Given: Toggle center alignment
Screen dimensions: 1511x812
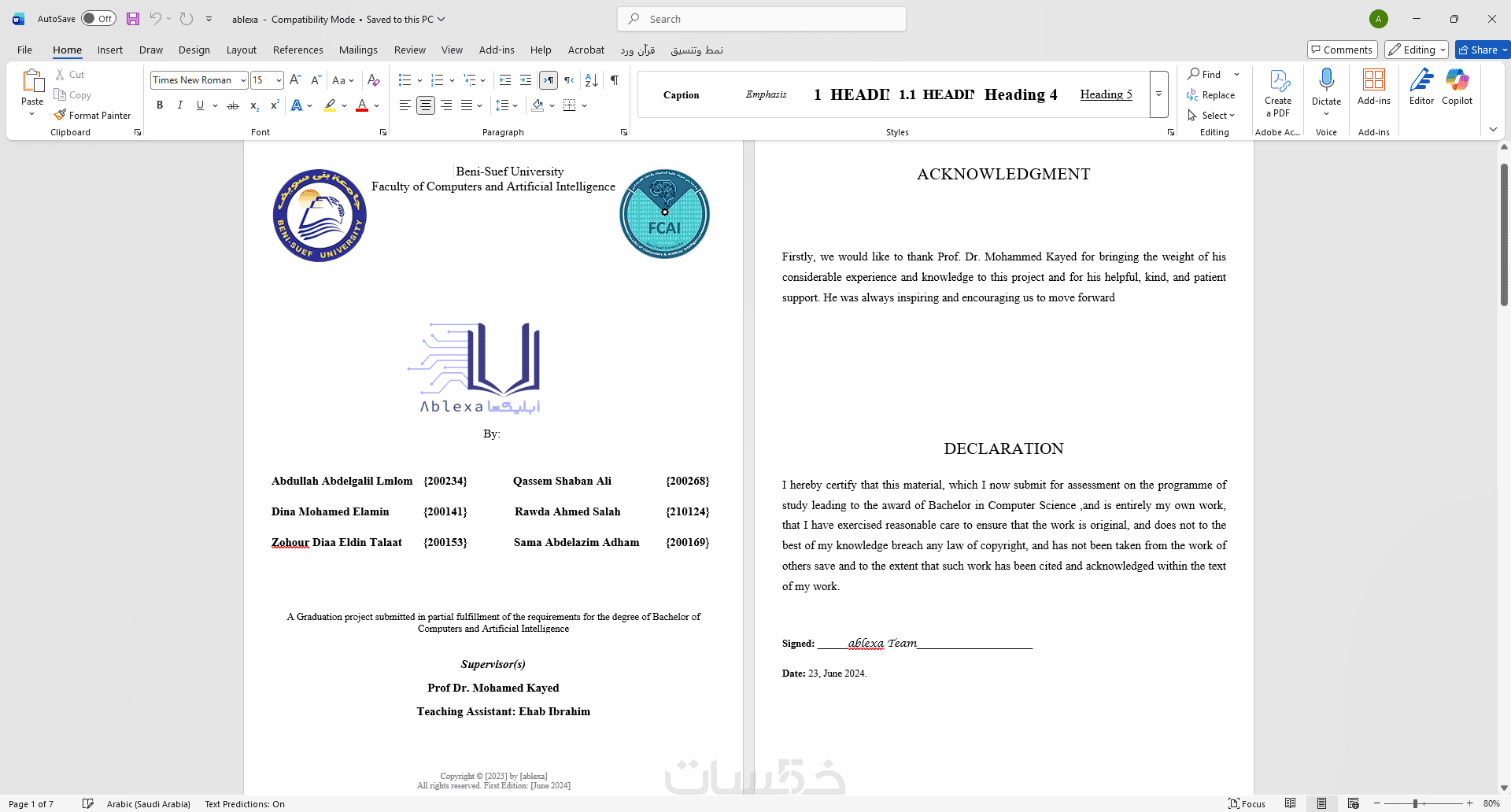Looking at the screenshot, I should click(426, 105).
